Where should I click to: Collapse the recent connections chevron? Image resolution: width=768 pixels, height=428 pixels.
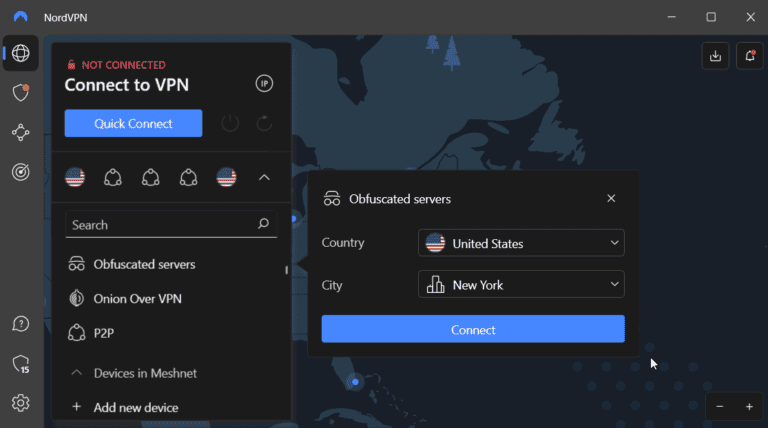pos(264,178)
